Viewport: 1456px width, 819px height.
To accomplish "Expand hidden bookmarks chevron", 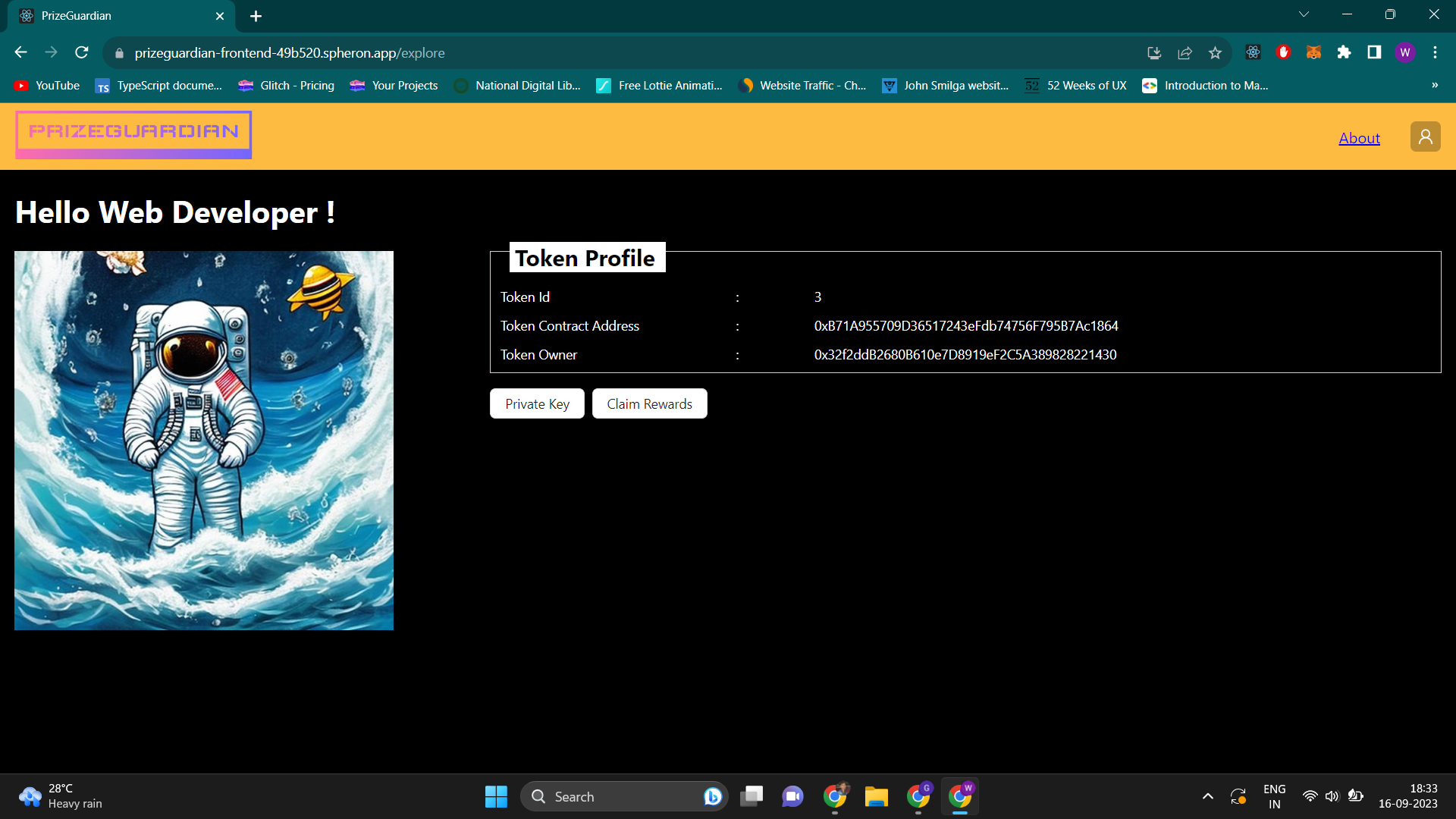I will click(1434, 85).
